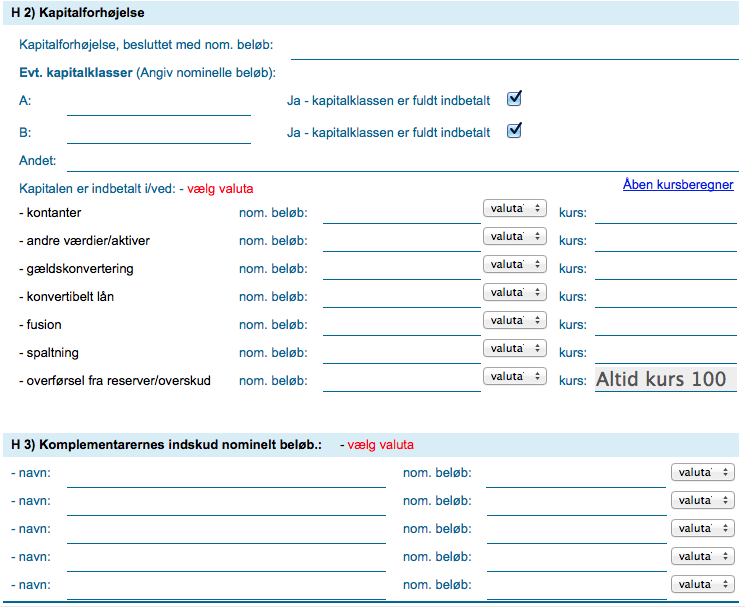The width and height of the screenshot is (745, 607).
Task: Focus kontanter kurs field
Action: (666, 212)
